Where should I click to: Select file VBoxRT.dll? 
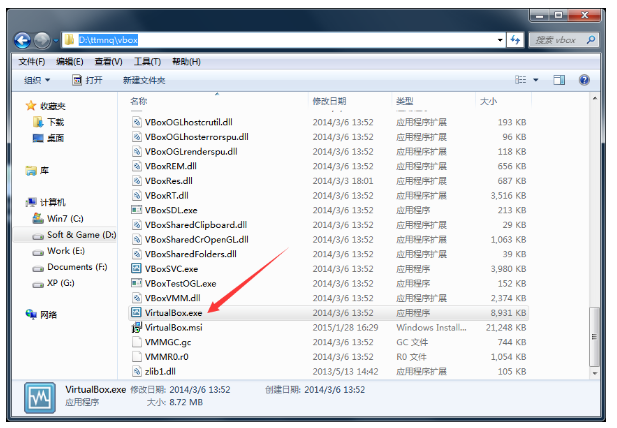pyautogui.click(x=166, y=196)
